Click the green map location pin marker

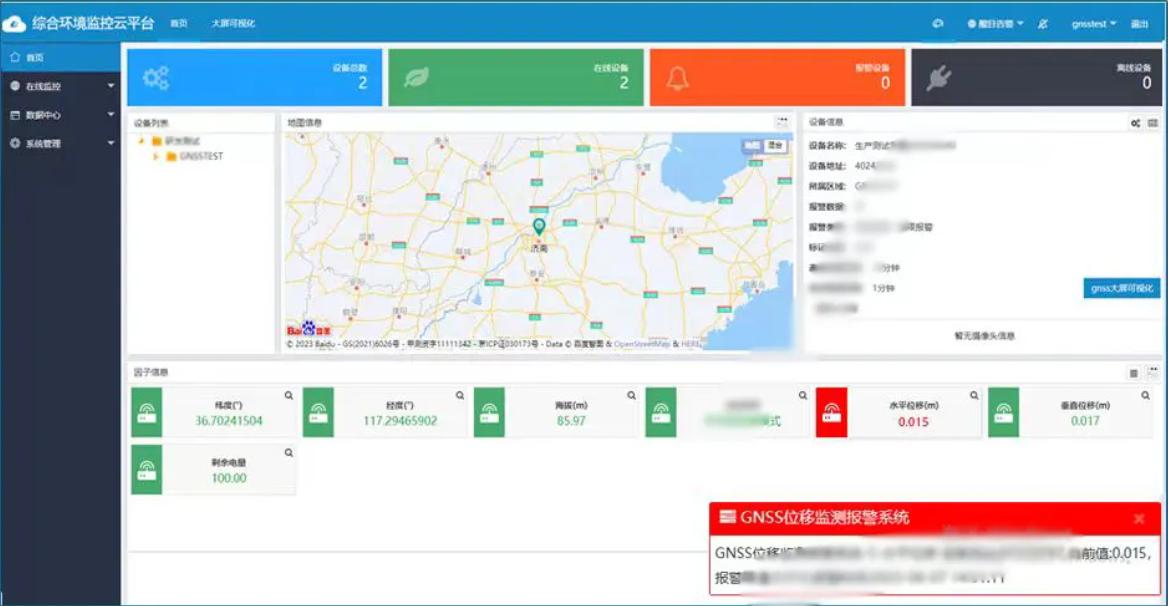pos(539,227)
